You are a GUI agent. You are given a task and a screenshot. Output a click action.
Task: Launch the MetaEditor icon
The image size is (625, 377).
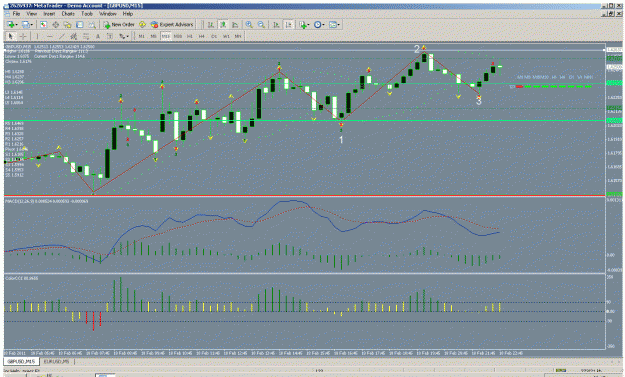coord(142,25)
